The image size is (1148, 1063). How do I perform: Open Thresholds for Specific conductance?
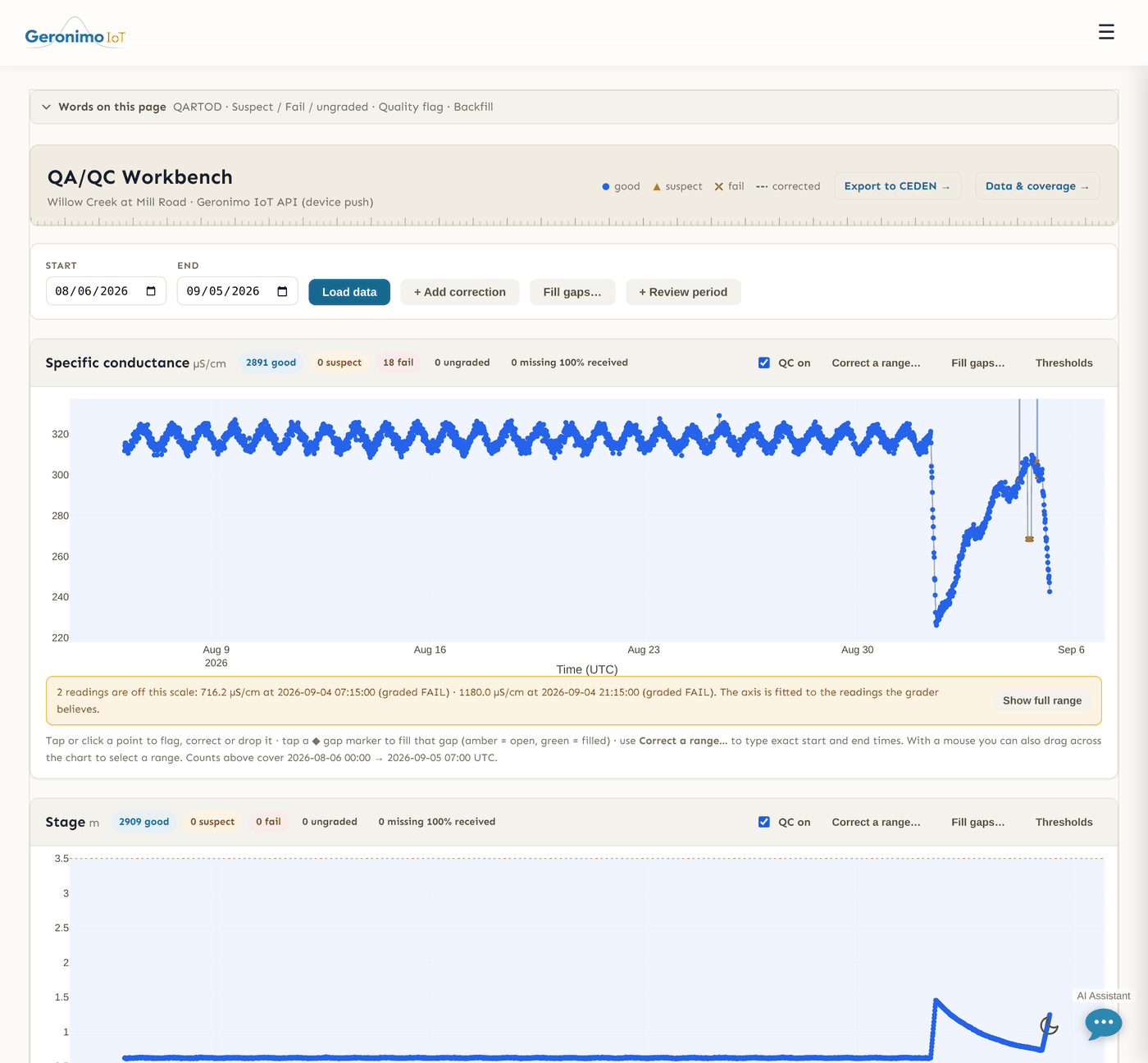1064,363
